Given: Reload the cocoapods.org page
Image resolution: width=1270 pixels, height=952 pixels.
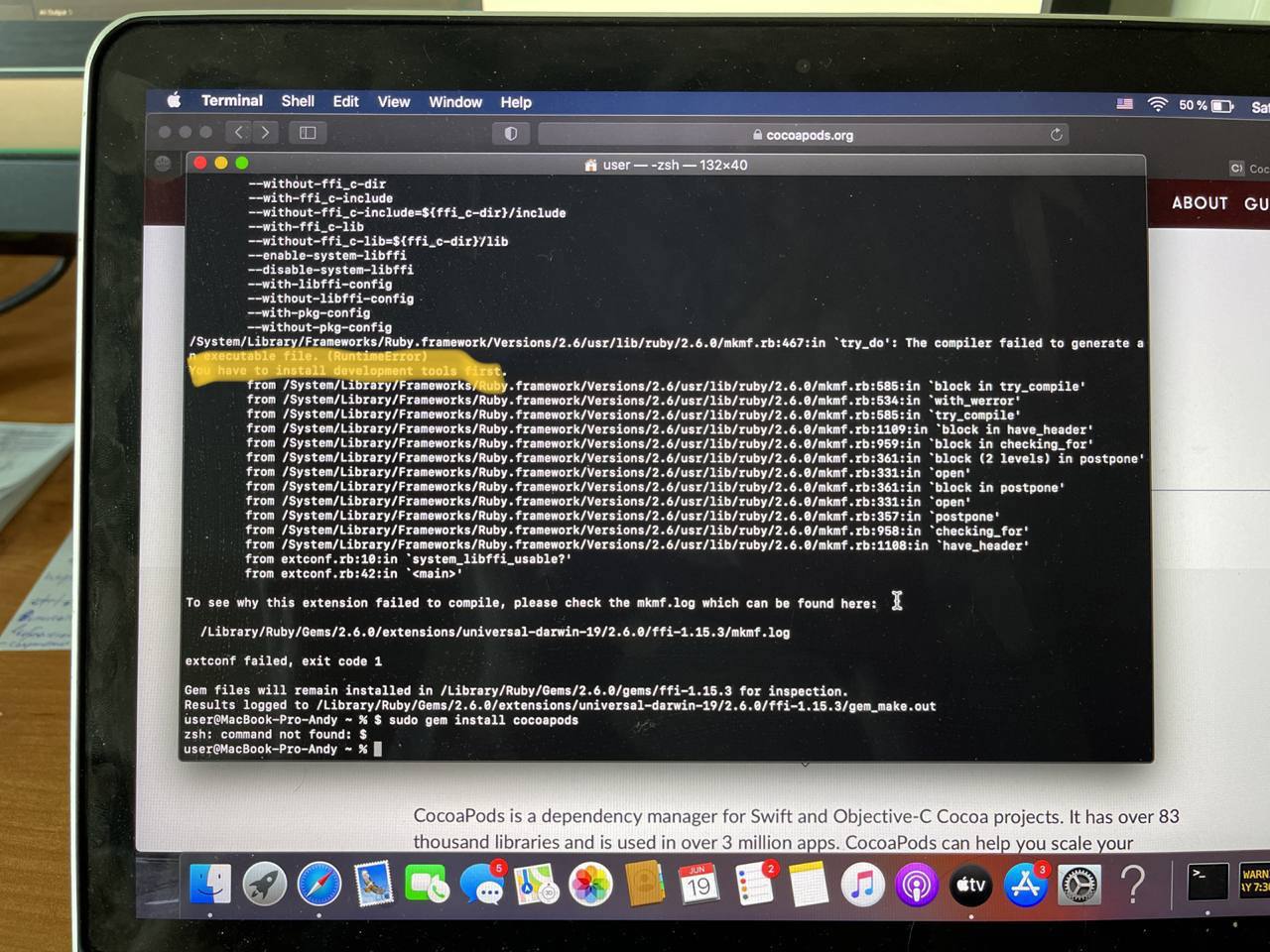Looking at the screenshot, I should click(1057, 135).
